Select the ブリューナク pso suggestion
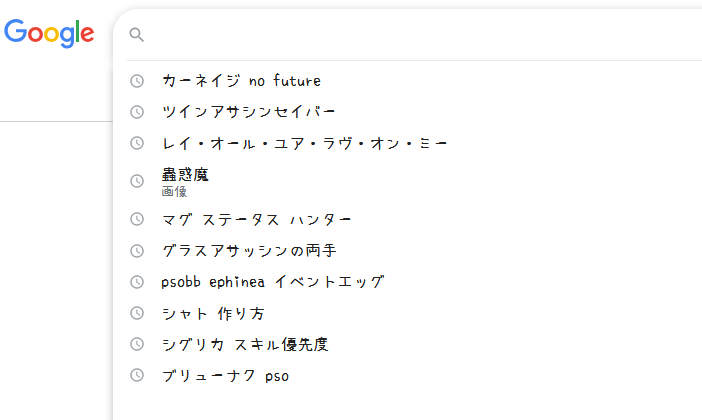702x420 pixels. click(225, 376)
